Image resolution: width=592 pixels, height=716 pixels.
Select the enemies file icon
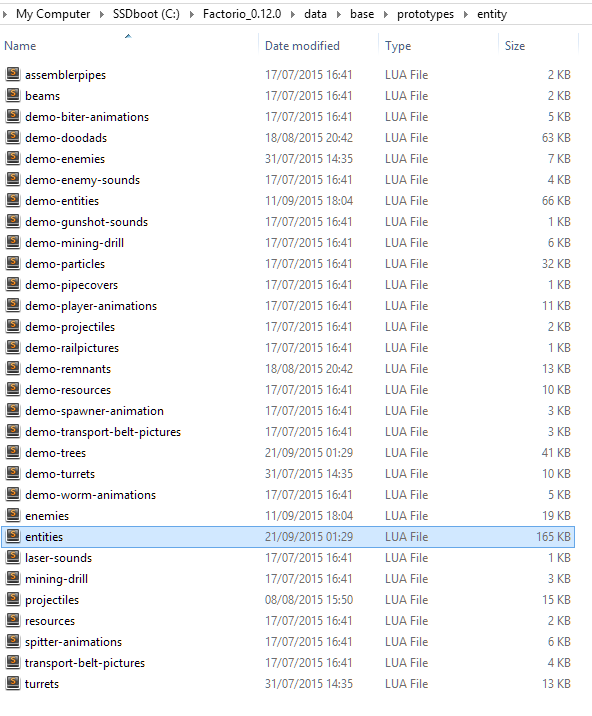pos(13,515)
